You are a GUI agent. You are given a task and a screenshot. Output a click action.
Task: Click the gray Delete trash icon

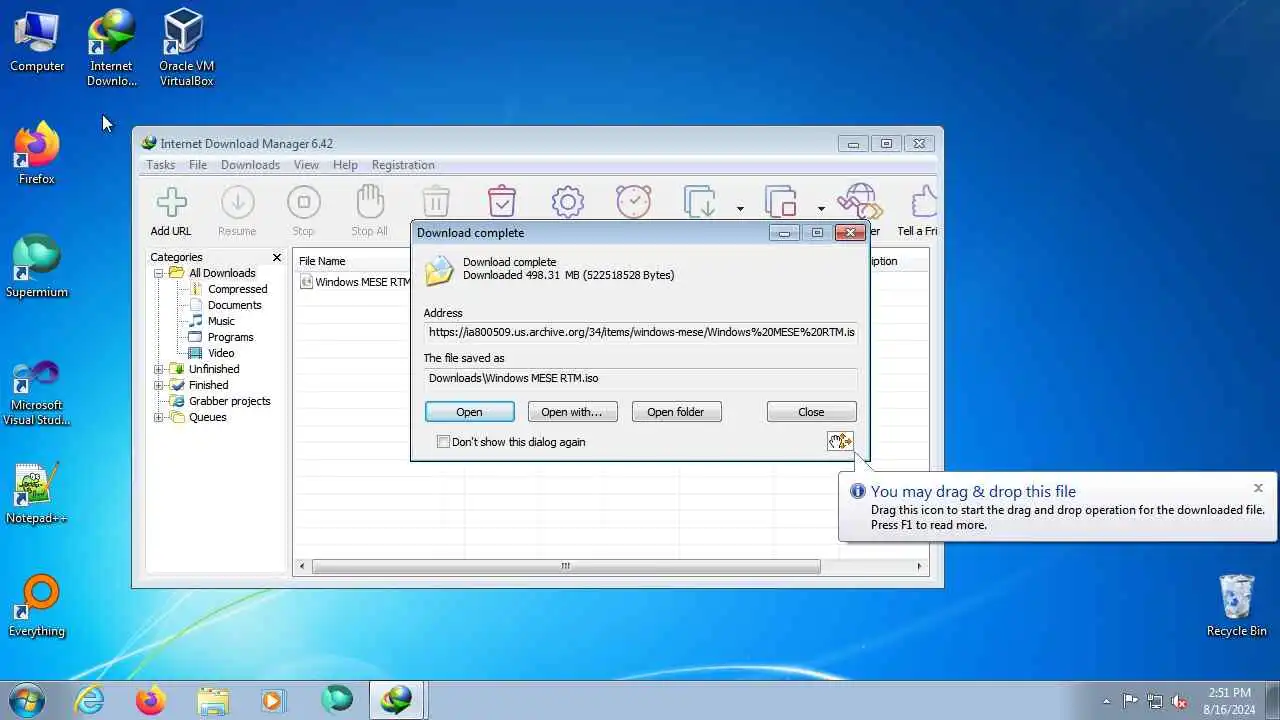tap(436, 202)
